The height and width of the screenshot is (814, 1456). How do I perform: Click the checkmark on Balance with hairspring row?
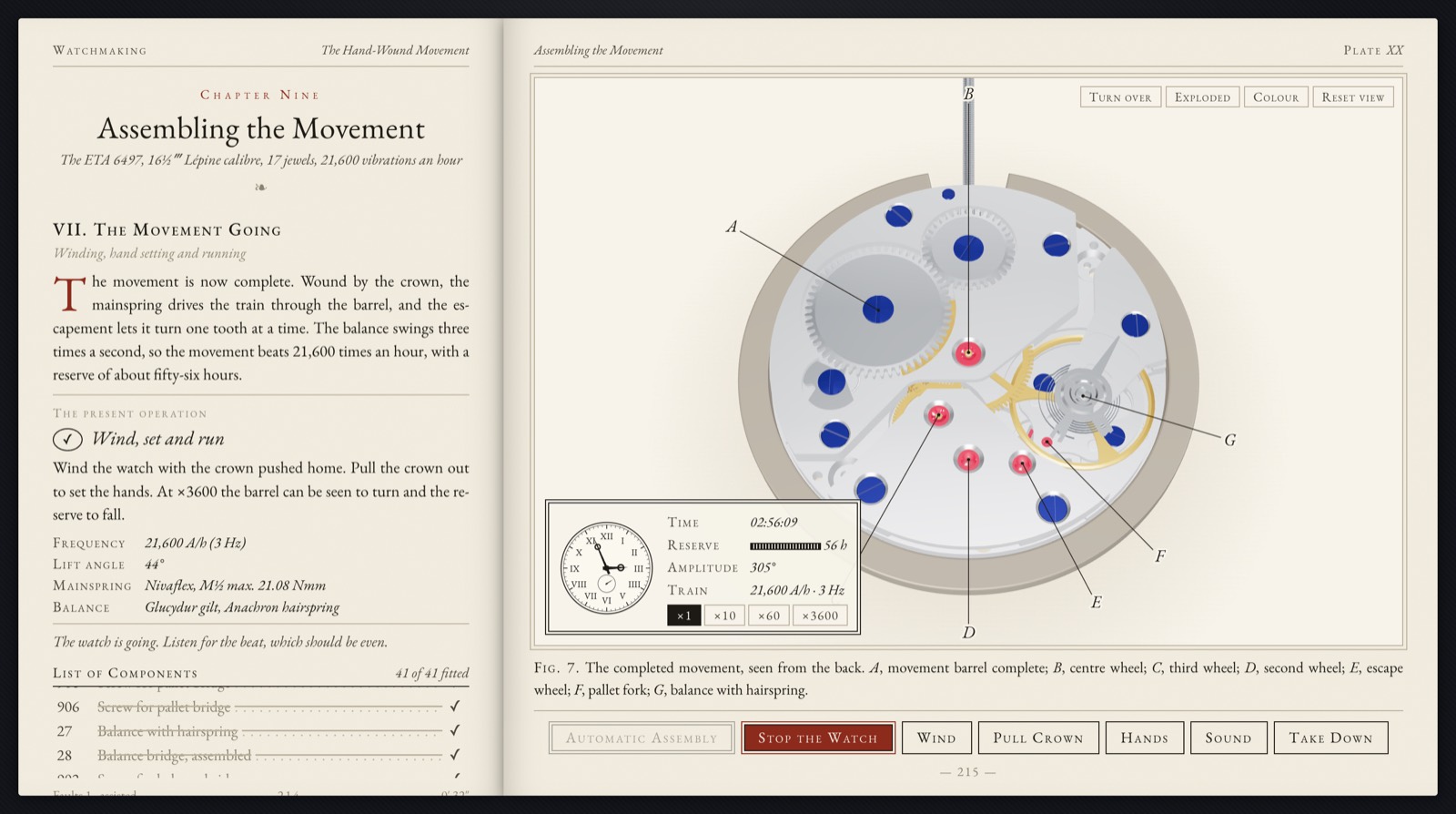(455, 730)
